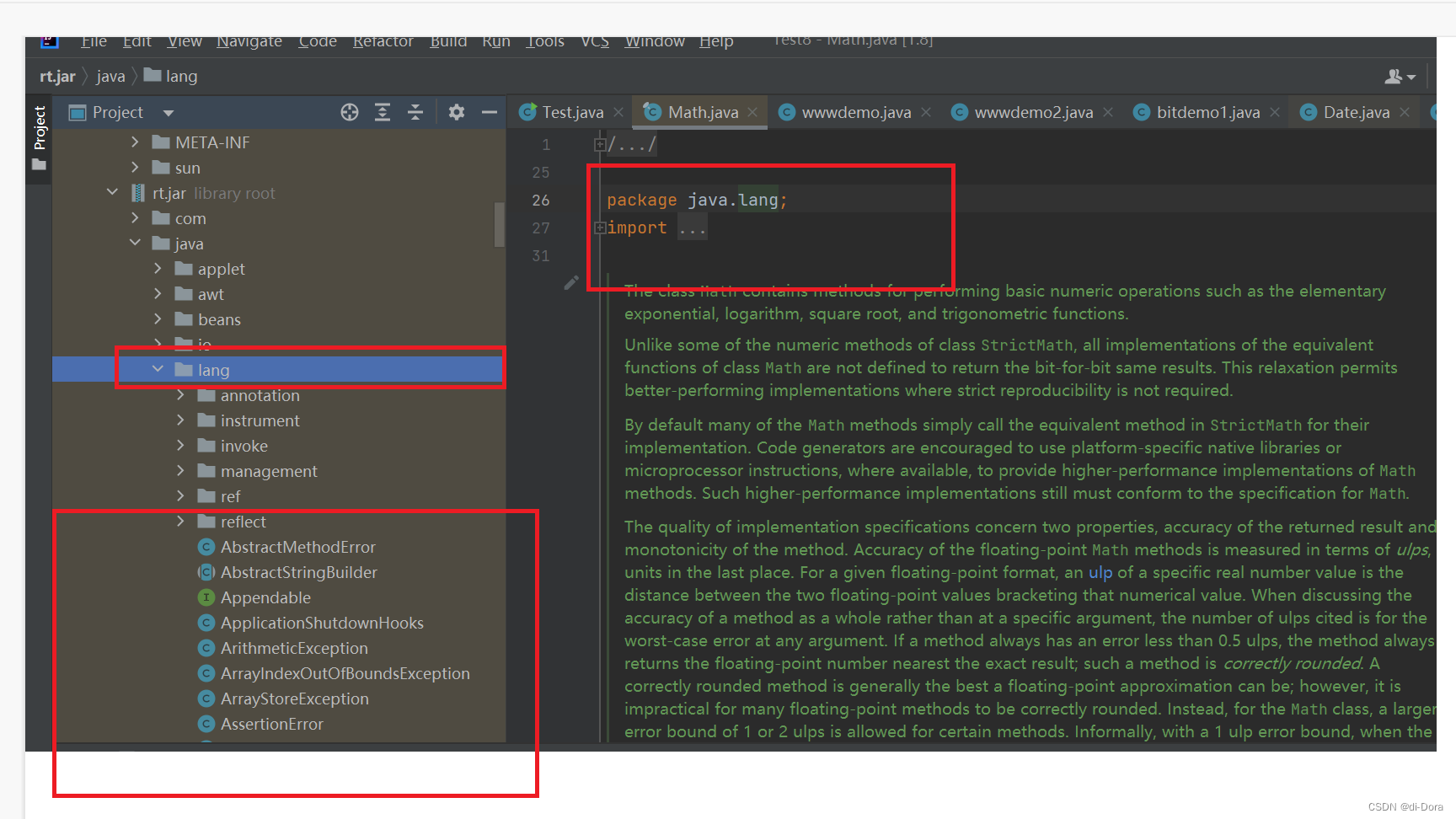Viewport: 1456px width, 819px height.
Task: Click the Expand All icon in Project panel
Action: 383,112
